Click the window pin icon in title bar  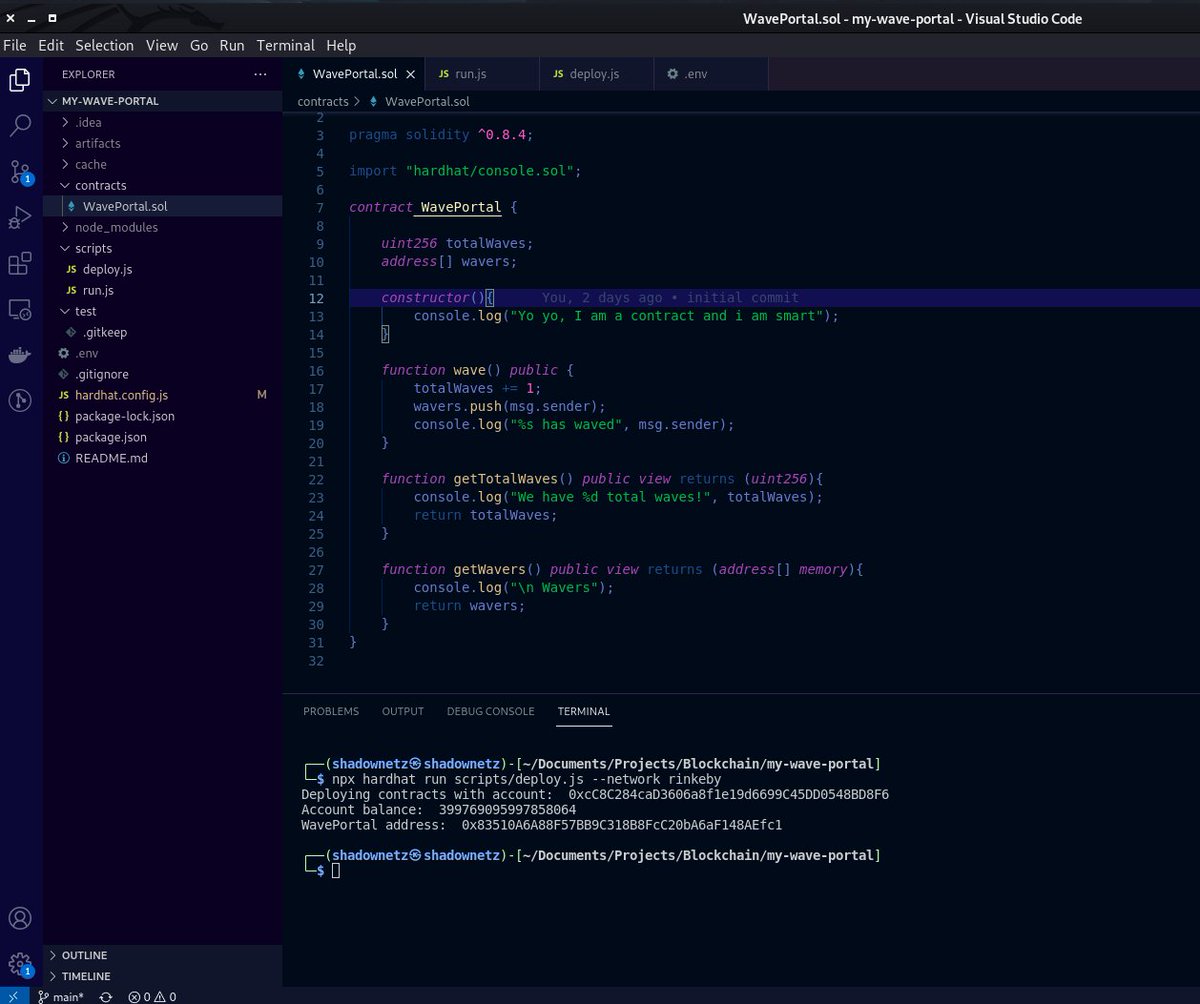[x=53, y=18]
